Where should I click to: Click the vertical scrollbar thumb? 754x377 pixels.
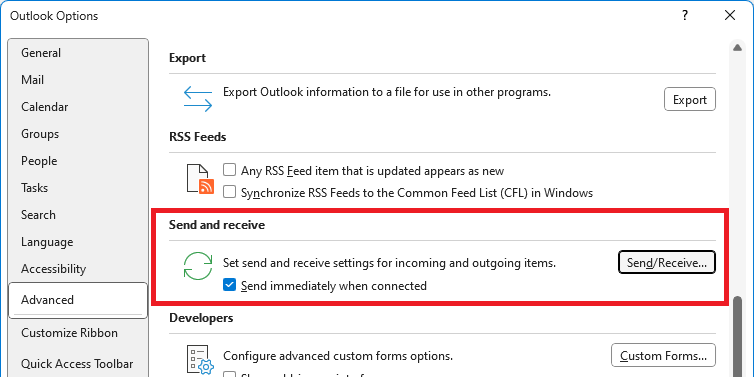[737, 336]
